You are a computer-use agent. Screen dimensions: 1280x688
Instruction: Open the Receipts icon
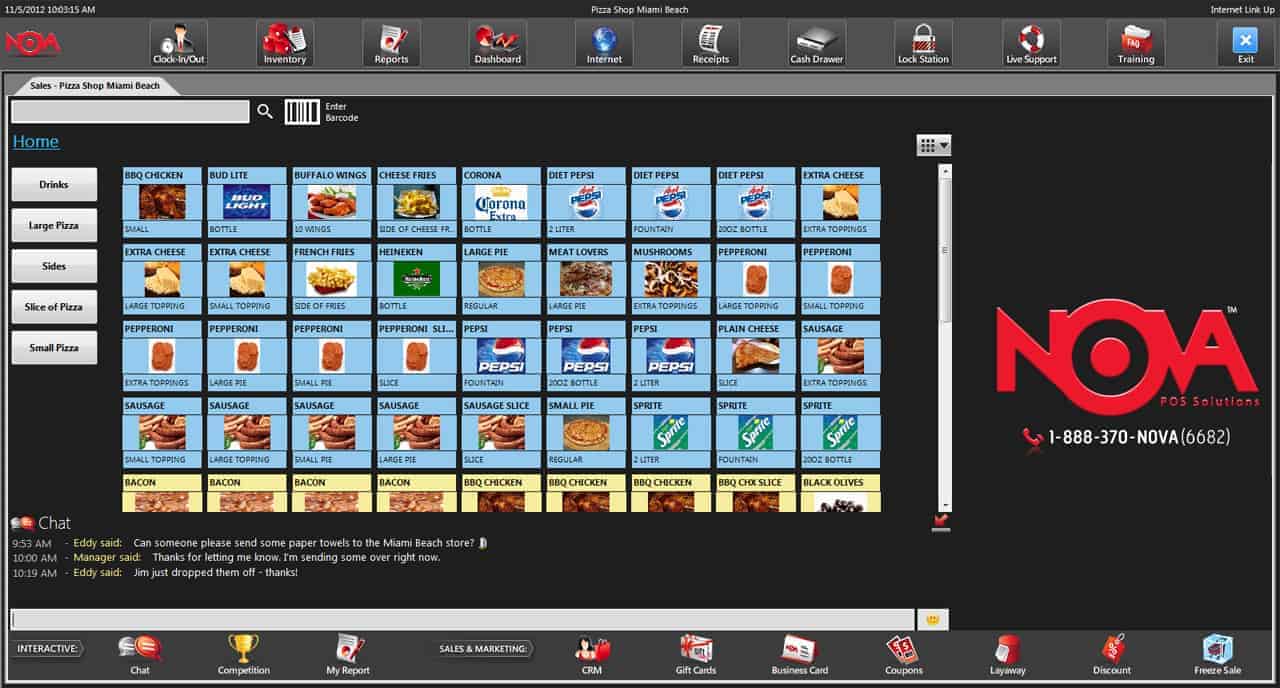tap(711, 43)
